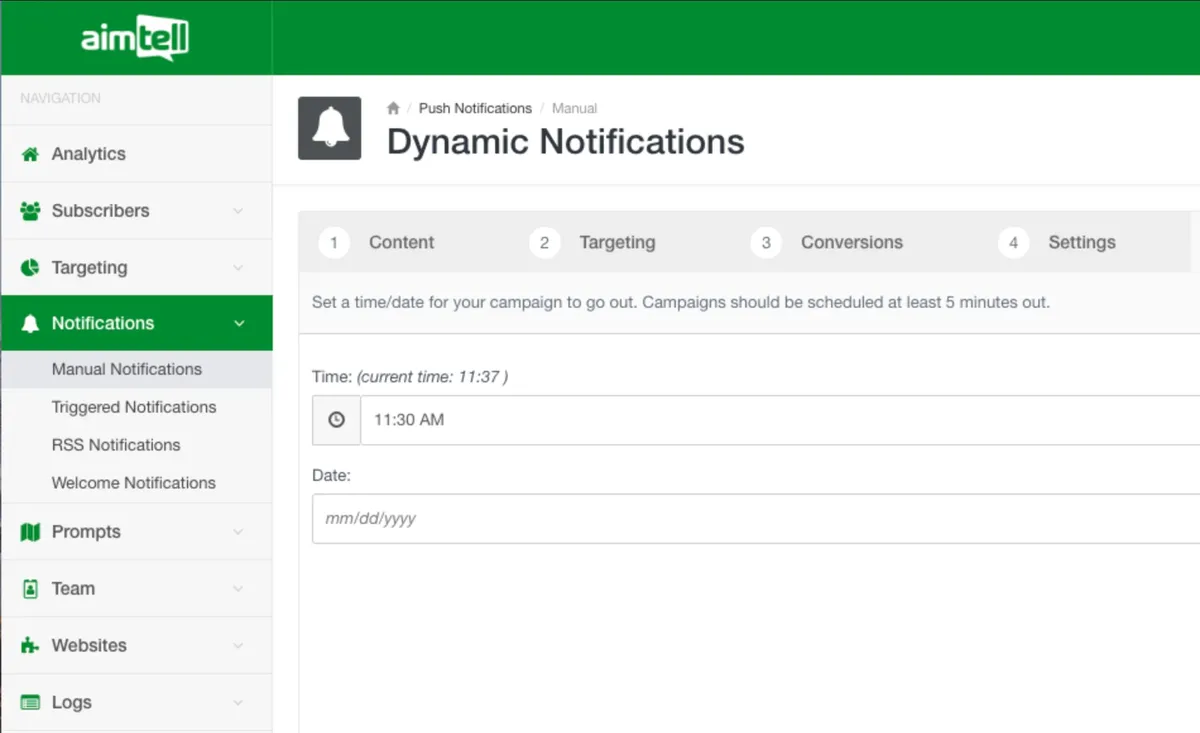Expand the Prompts menu chevron
Image resolution: width=1200 pixels, height=733 pixels.
pyautogui.click(x=238, y=532)
